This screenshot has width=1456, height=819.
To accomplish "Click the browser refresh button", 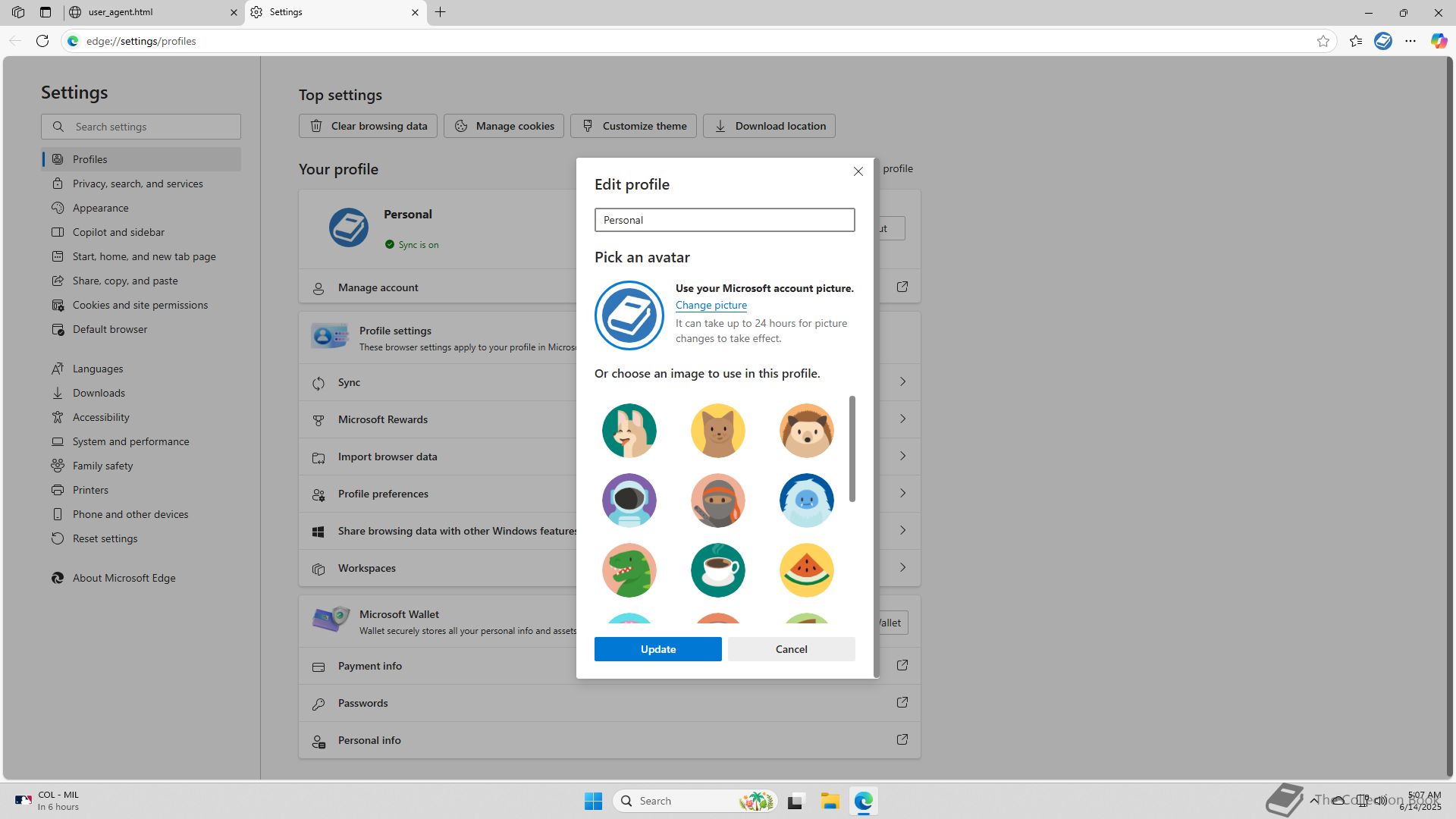I will [x=42, y=41].
